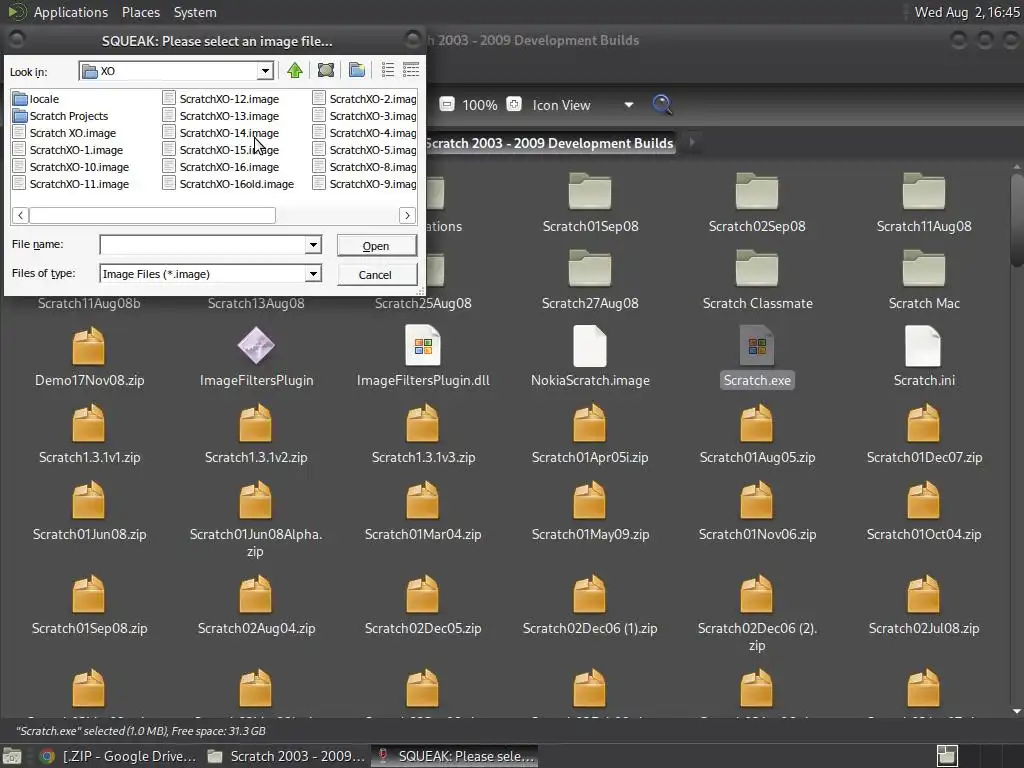The width and height of the screenshot is (1024, 768).
Task: Select ImageFiltersPlugin.dll file
Action: (x=423, y=357)
